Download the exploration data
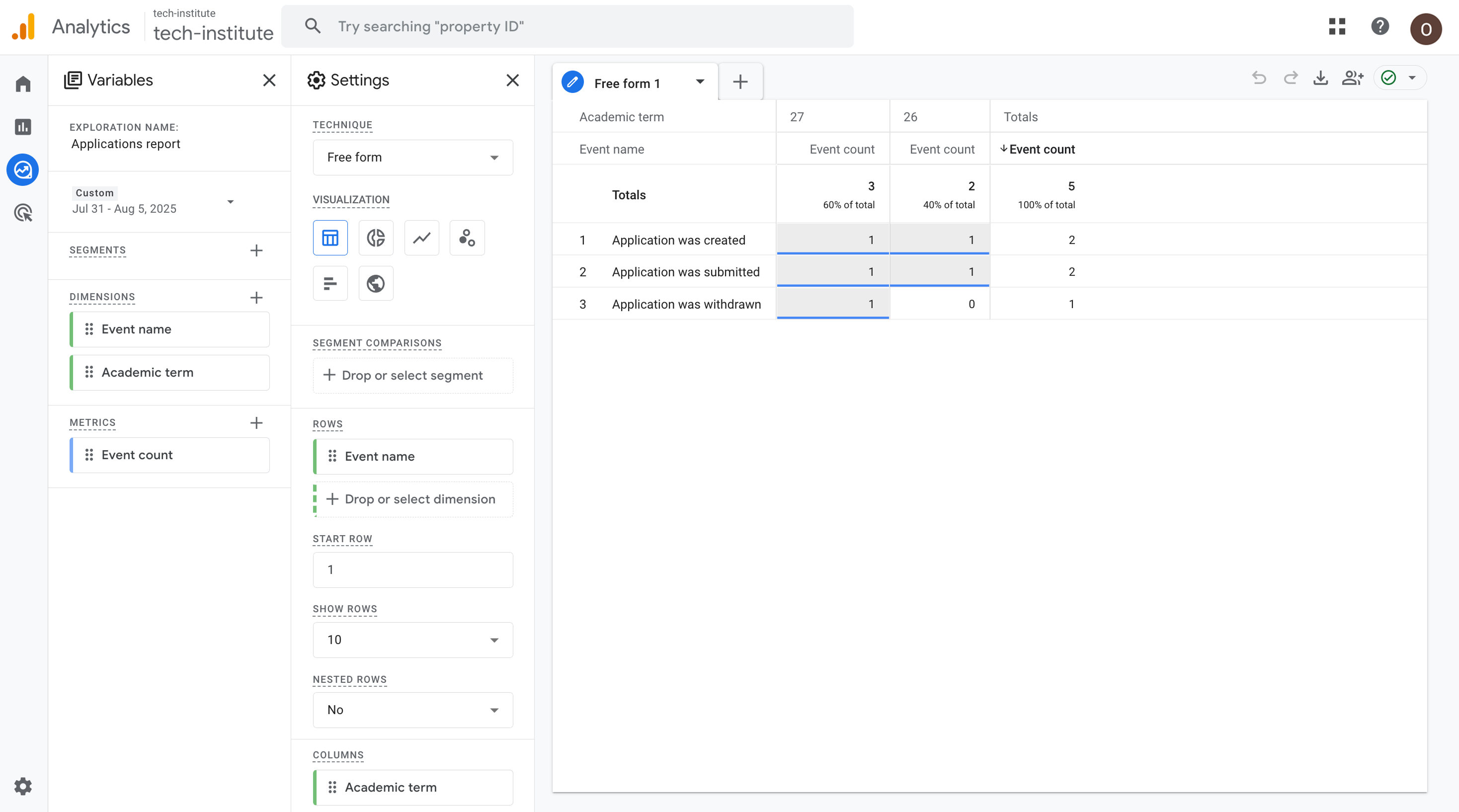Viewport: 1459px width, 812px height. point(1320,78)
